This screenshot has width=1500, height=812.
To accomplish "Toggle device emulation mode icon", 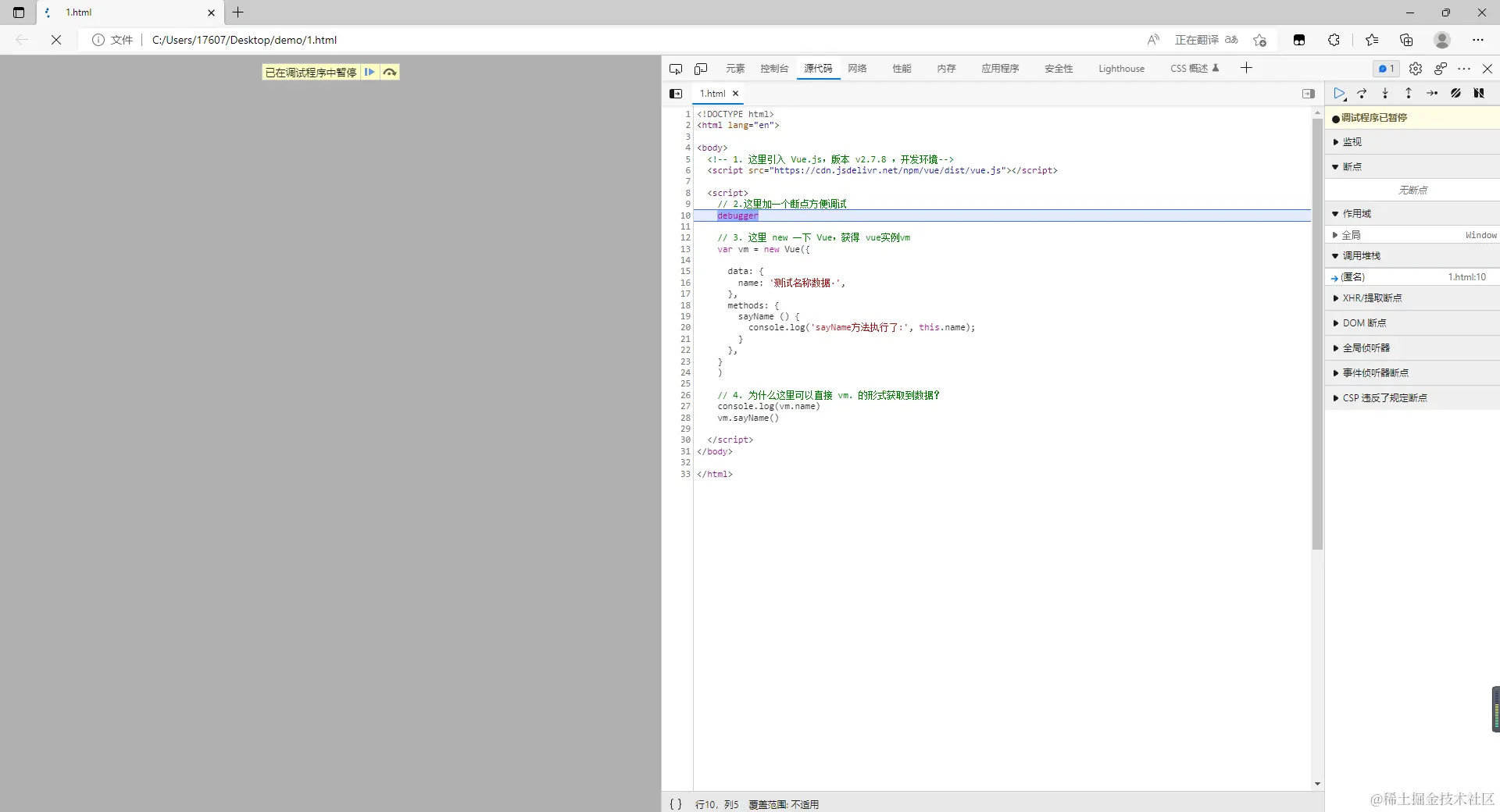I will click(701, 69).
